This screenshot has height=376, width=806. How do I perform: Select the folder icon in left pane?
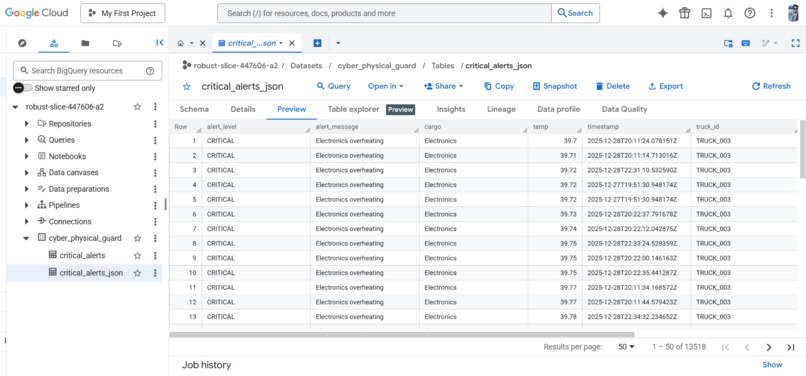[x=85, y=43]
